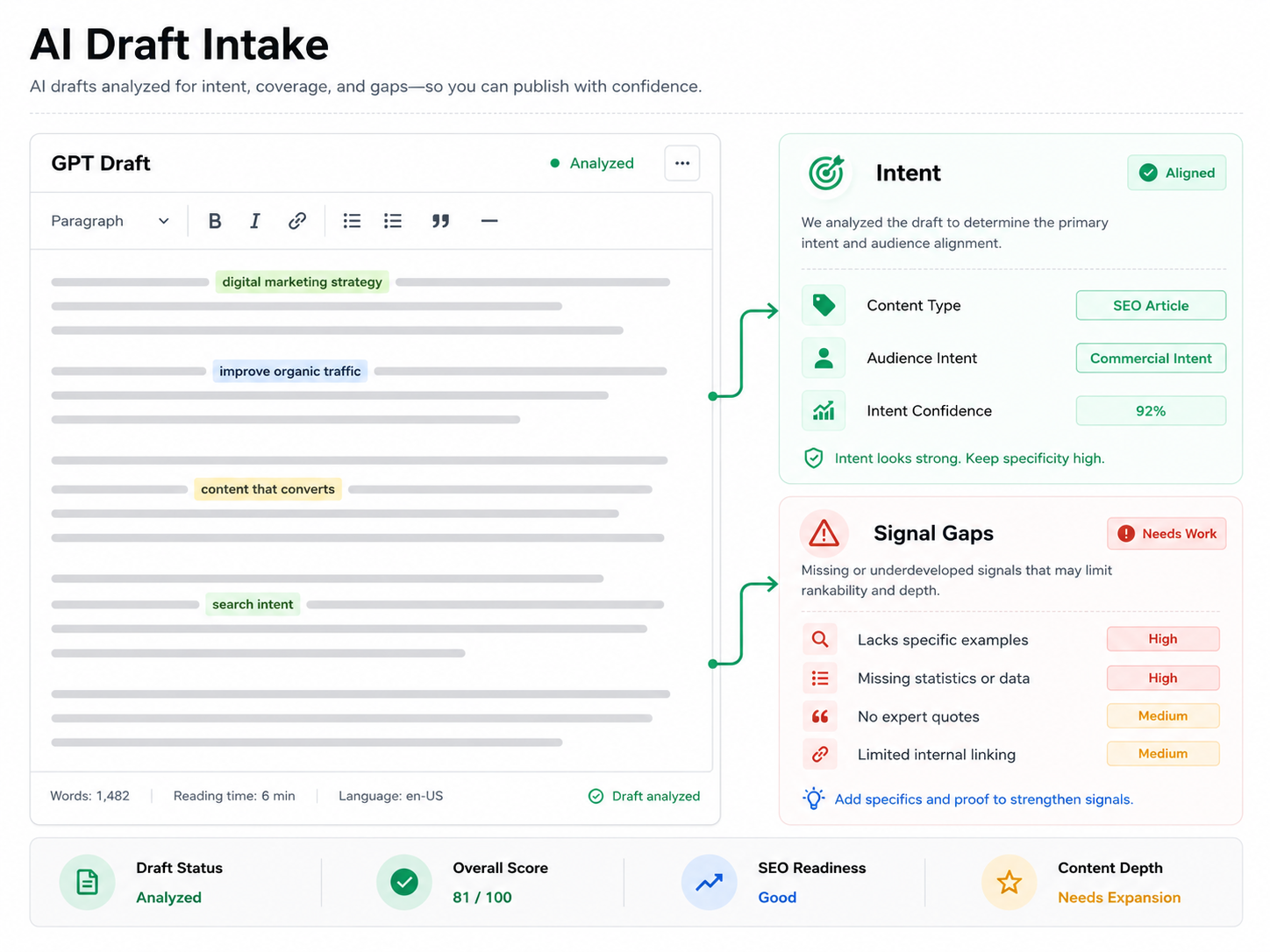The image size is (1270, 952).
Task: Click the 'search intent' highlighted phrase
Action: (x=253, y=604)
